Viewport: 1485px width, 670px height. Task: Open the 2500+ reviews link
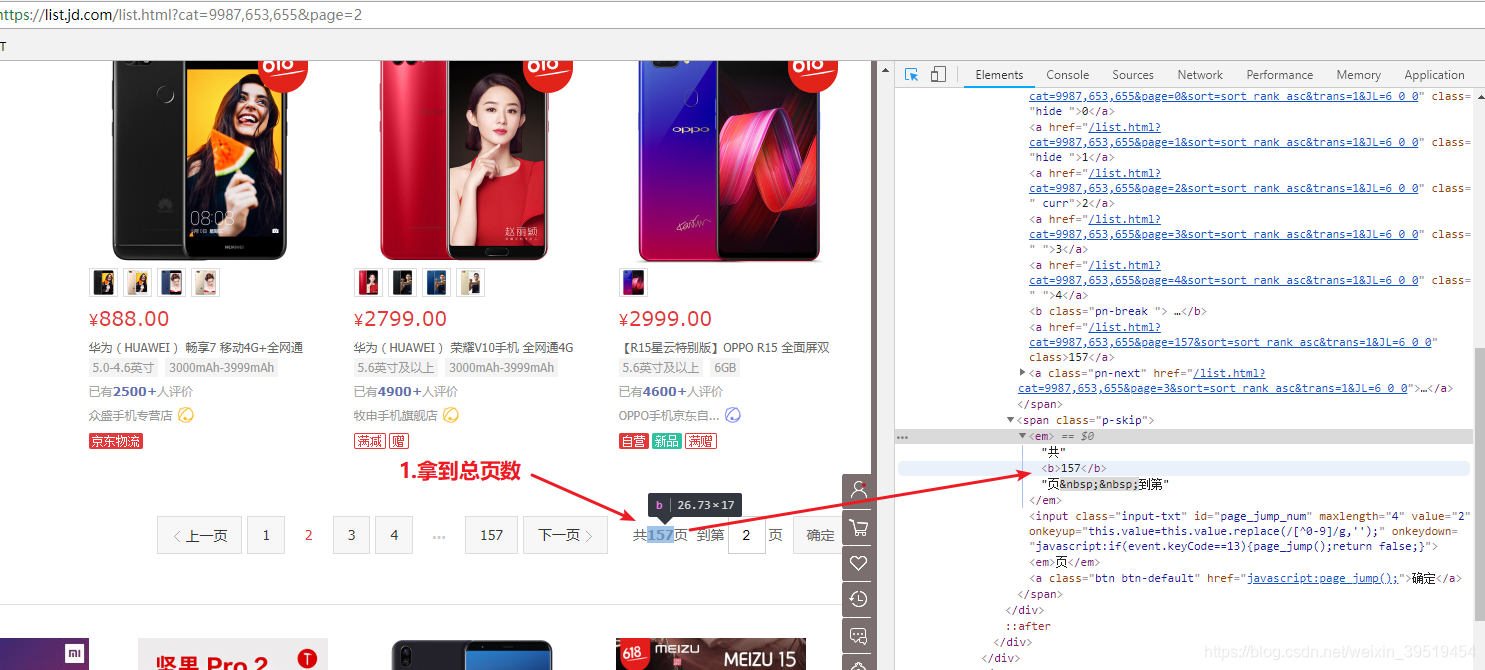(134, 391)
